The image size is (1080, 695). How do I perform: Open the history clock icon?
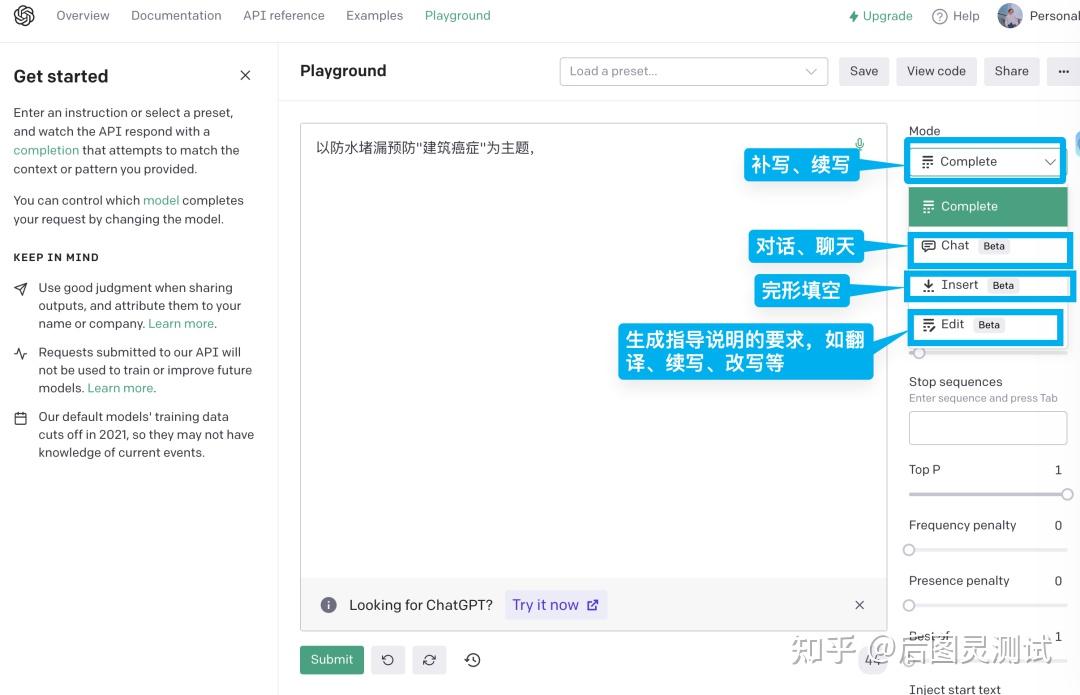pos(472,660)
